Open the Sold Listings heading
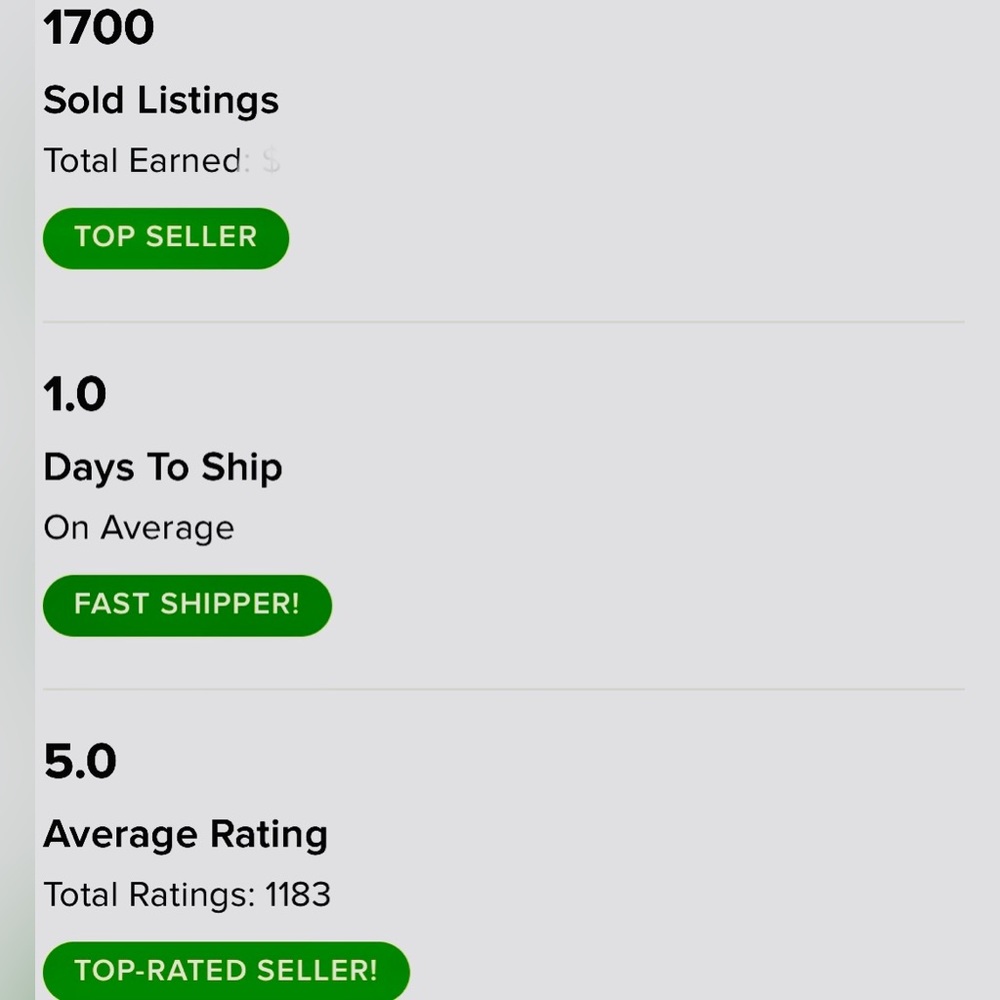This screenshot has height=1000, width=1000. tap(161, 100)
